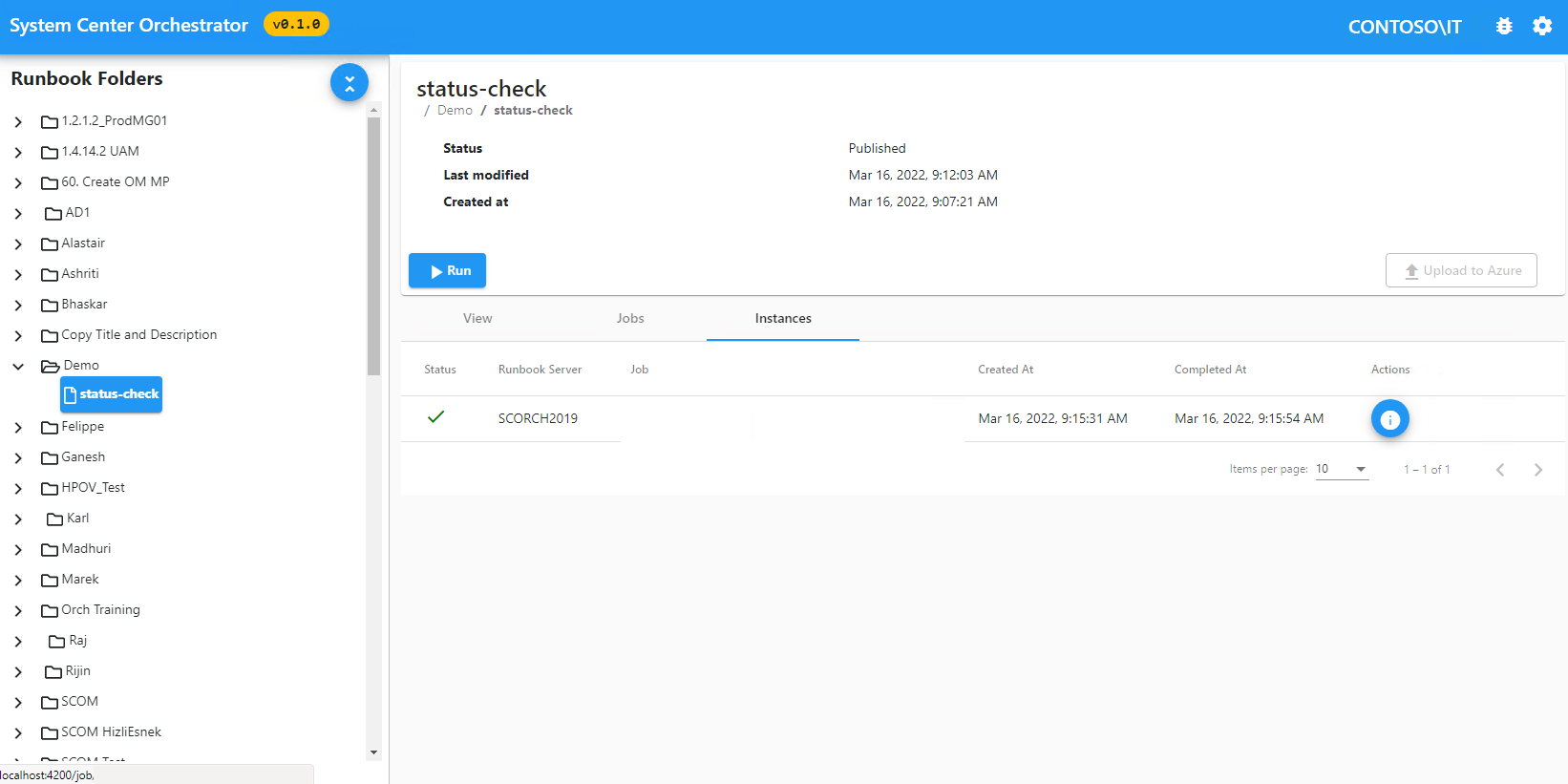Go to the next page arrow
1568x784 pixels.
coord(1537,470)
